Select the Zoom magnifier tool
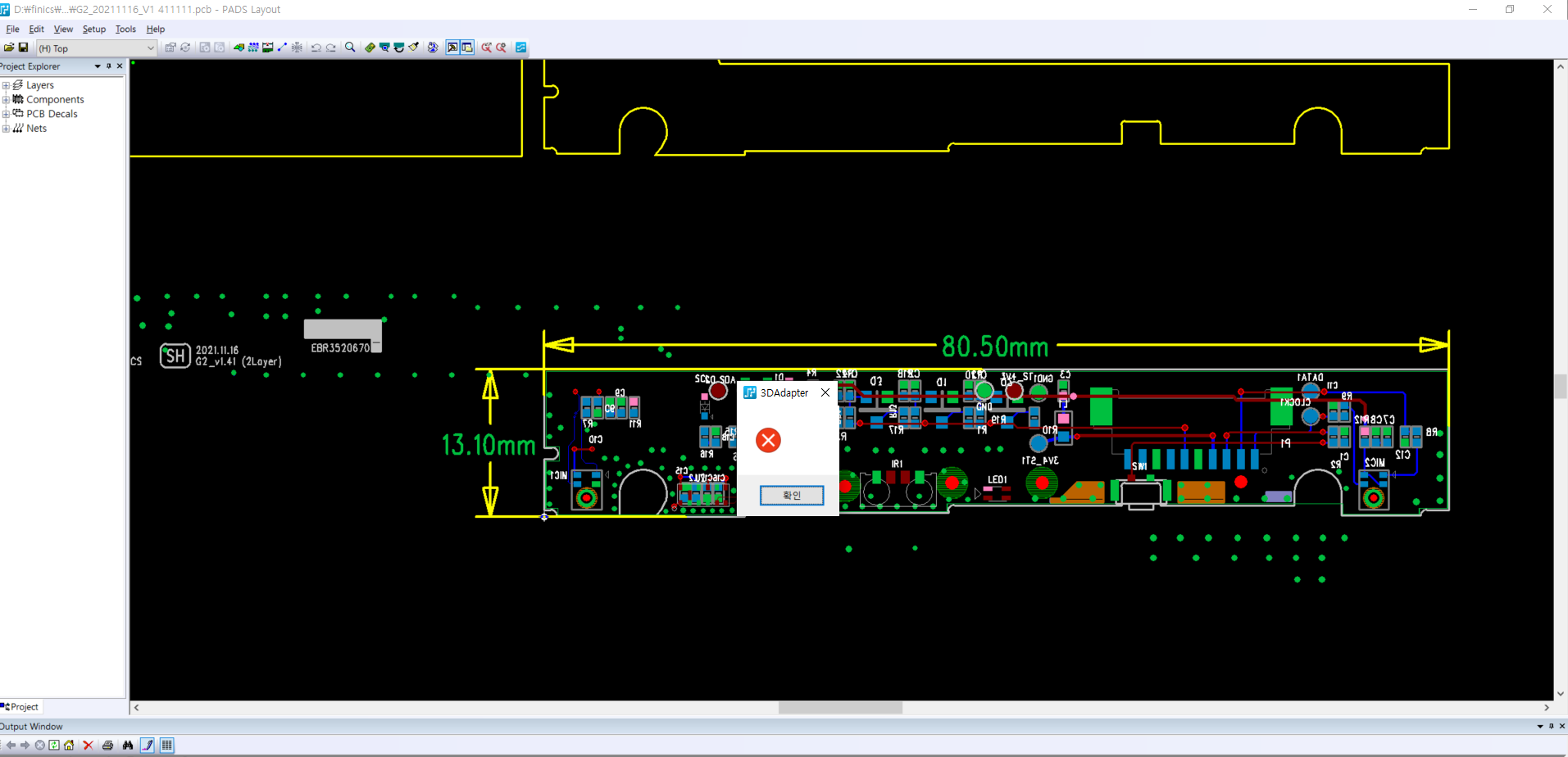 pyautogui.click(x=350, y=48)
